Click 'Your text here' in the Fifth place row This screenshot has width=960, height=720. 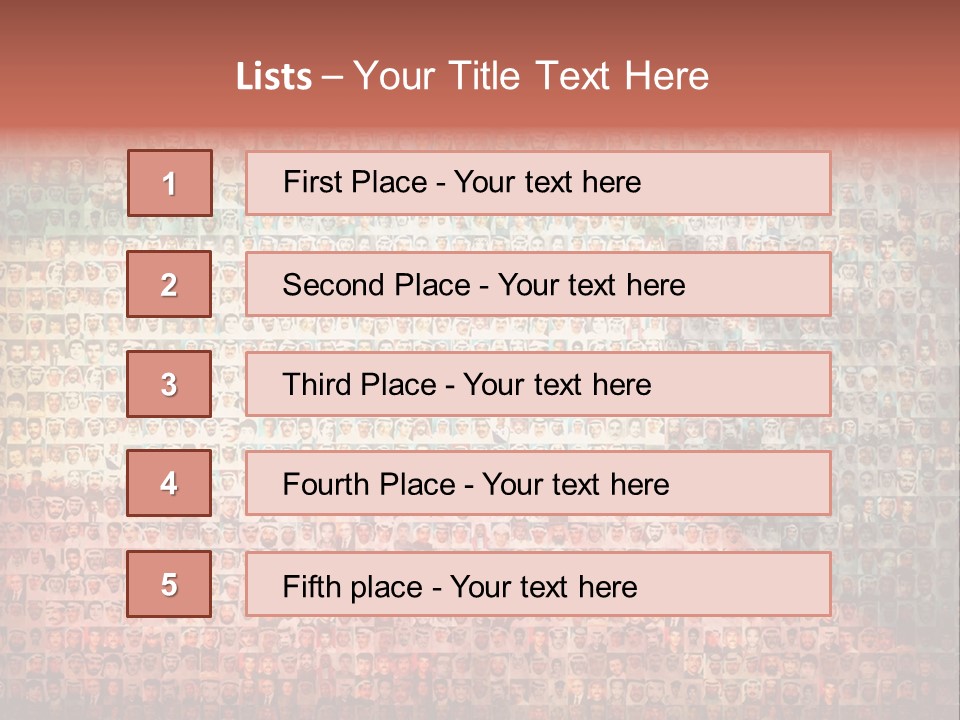tap(544, 586)
